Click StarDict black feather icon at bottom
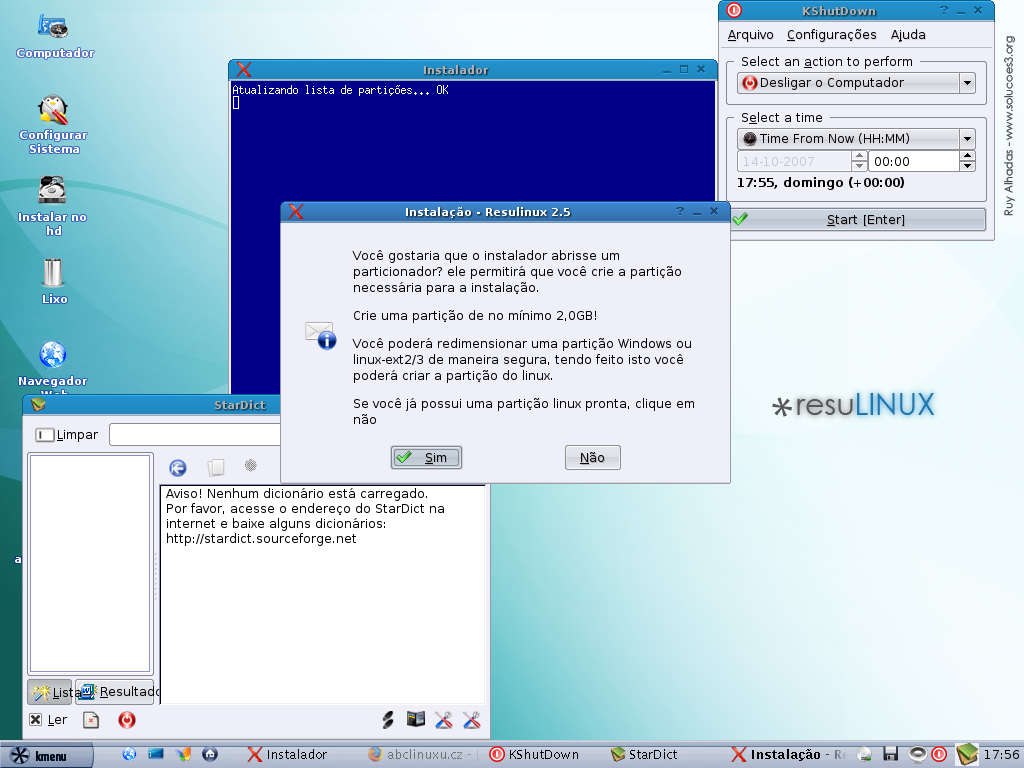This screenshot has height=768, width=1024. click(388, 720)
